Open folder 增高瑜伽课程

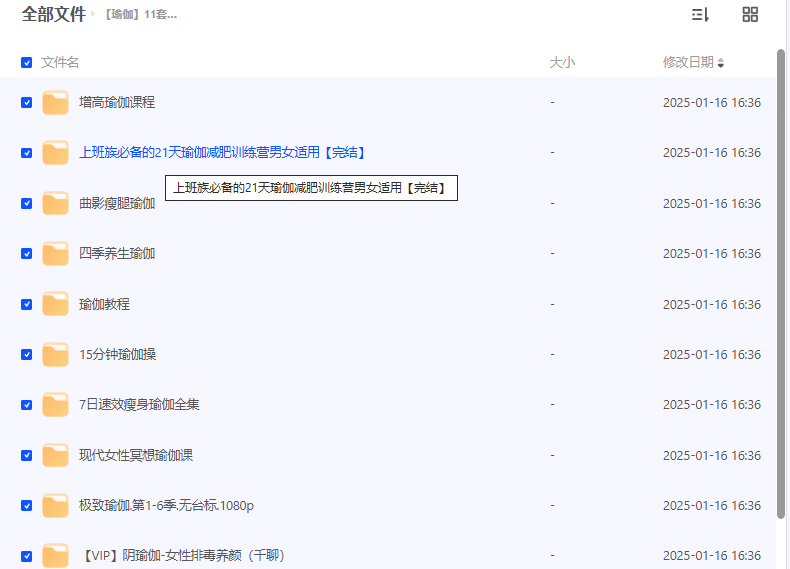point(117,103)
